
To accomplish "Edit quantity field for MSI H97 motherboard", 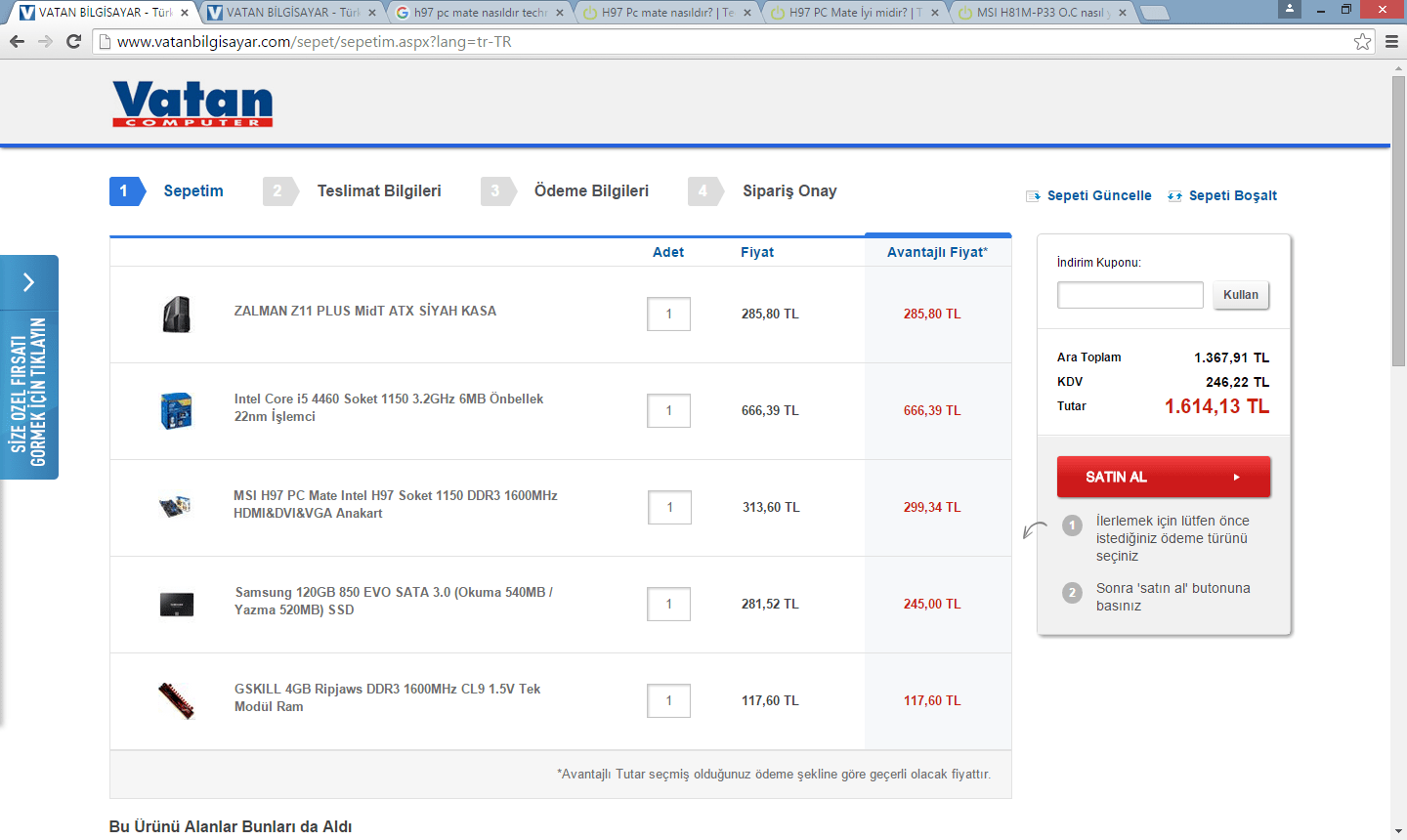I will pyautogui.click(x=670, y=508).
